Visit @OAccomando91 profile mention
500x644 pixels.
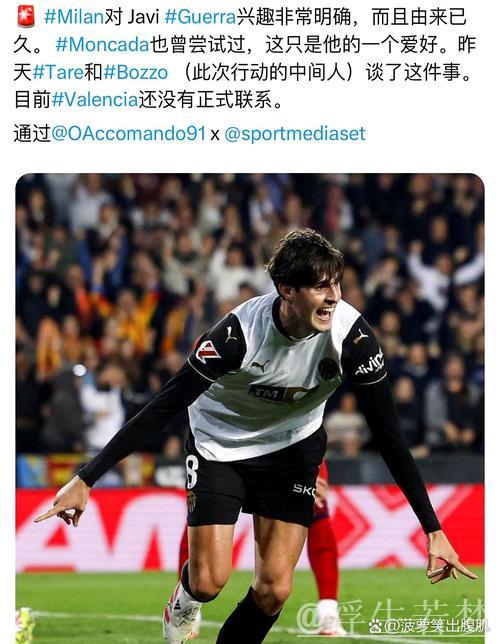[128, 133]
